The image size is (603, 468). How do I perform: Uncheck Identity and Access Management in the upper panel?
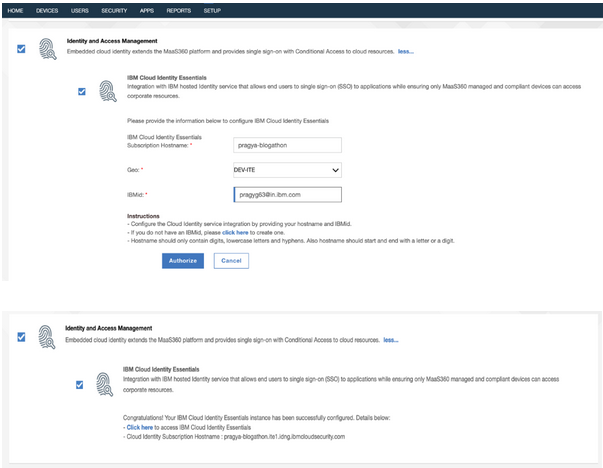(x=21, y=49)
